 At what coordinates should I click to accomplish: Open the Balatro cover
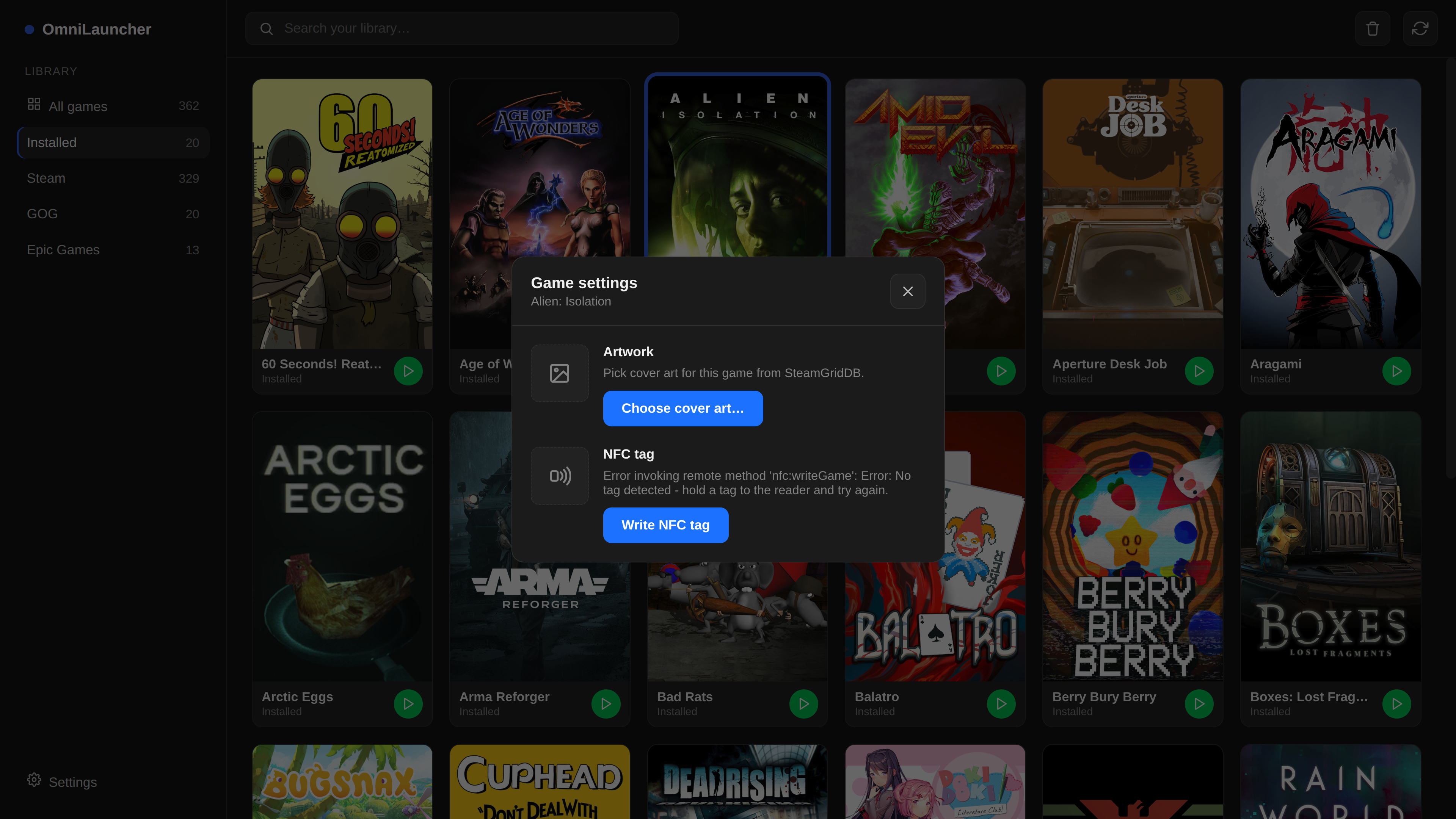tap(935, 621)
